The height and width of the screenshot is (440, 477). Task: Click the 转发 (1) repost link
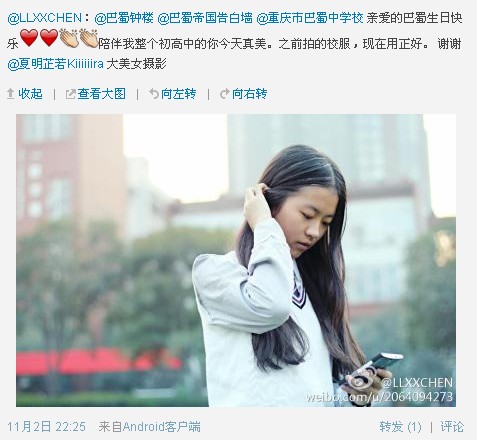click(400, 427)
